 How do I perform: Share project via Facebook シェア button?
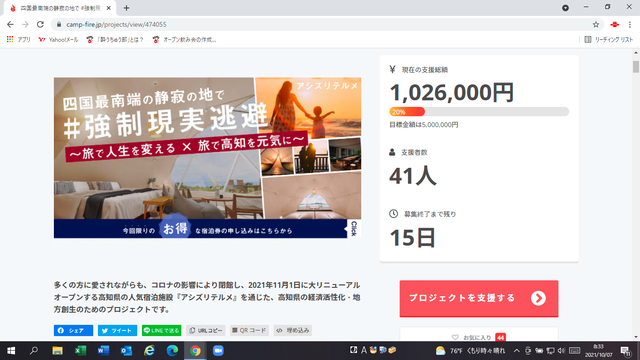(73, 330)
